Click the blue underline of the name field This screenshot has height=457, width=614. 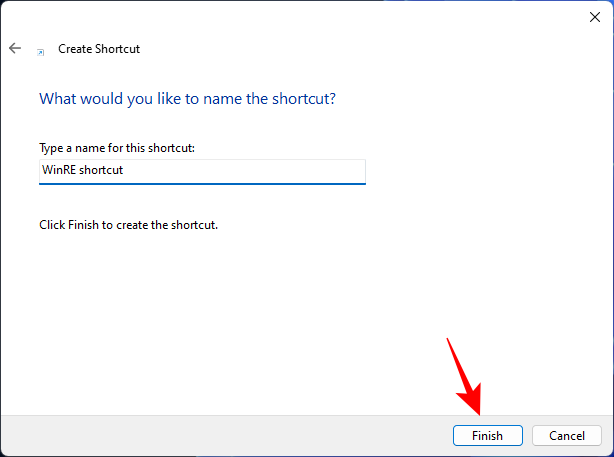pos(202,183)
